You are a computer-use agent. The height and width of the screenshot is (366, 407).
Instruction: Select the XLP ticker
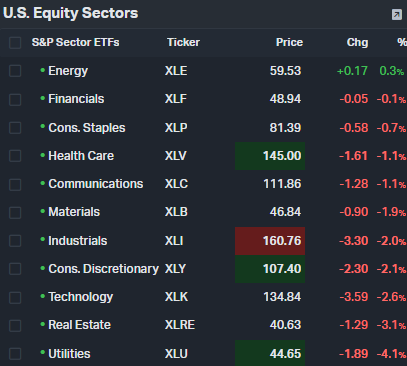[x=176, y=128]
